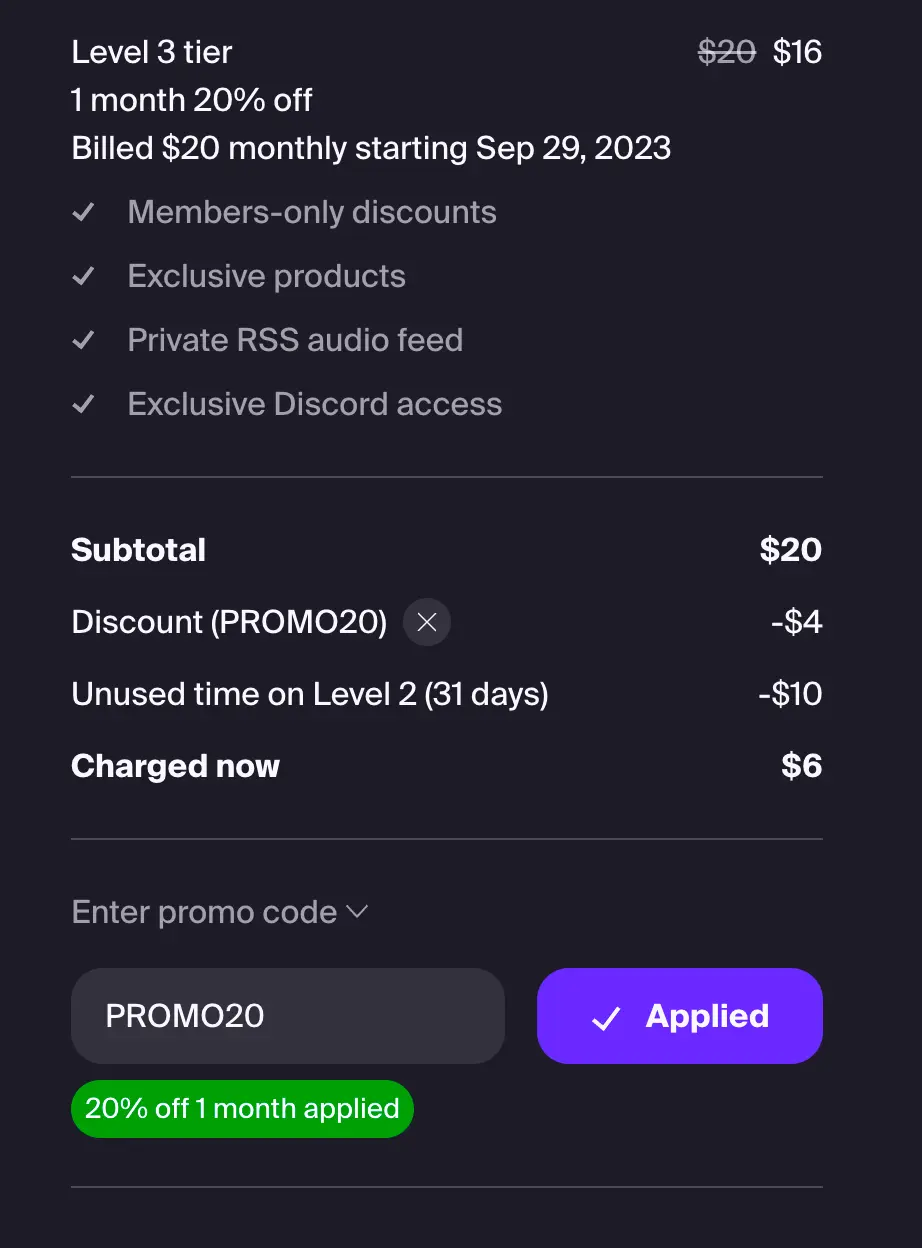Click the $16 discounted tier price
The image size is (922, 1248).
pyautogui.click(x=797, y=52)
